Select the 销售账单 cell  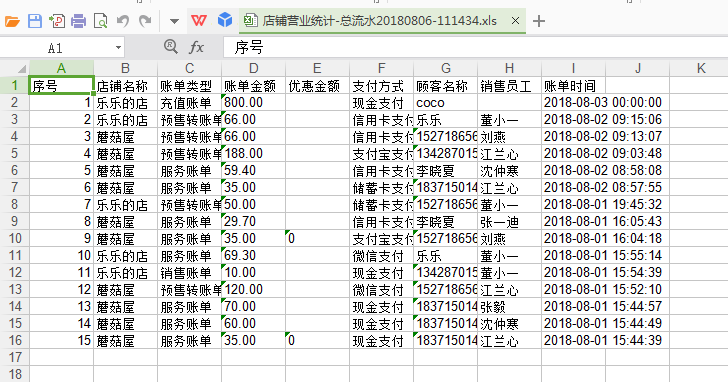[189, 273]
